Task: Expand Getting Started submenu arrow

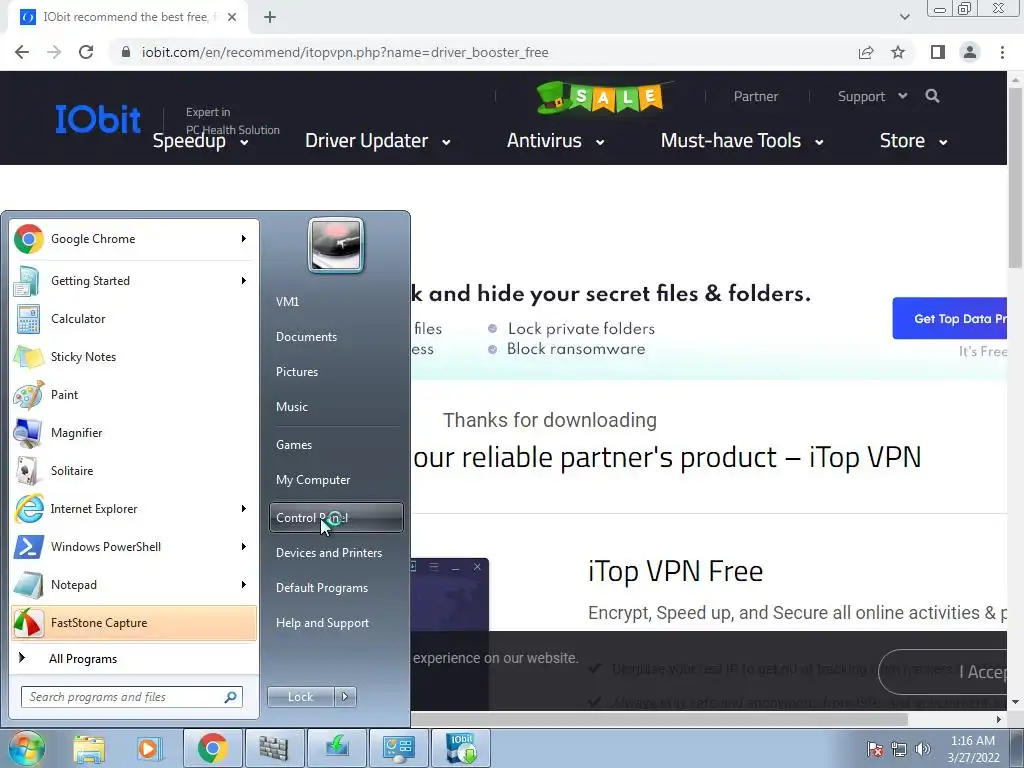Action: [x=244, y=281]
